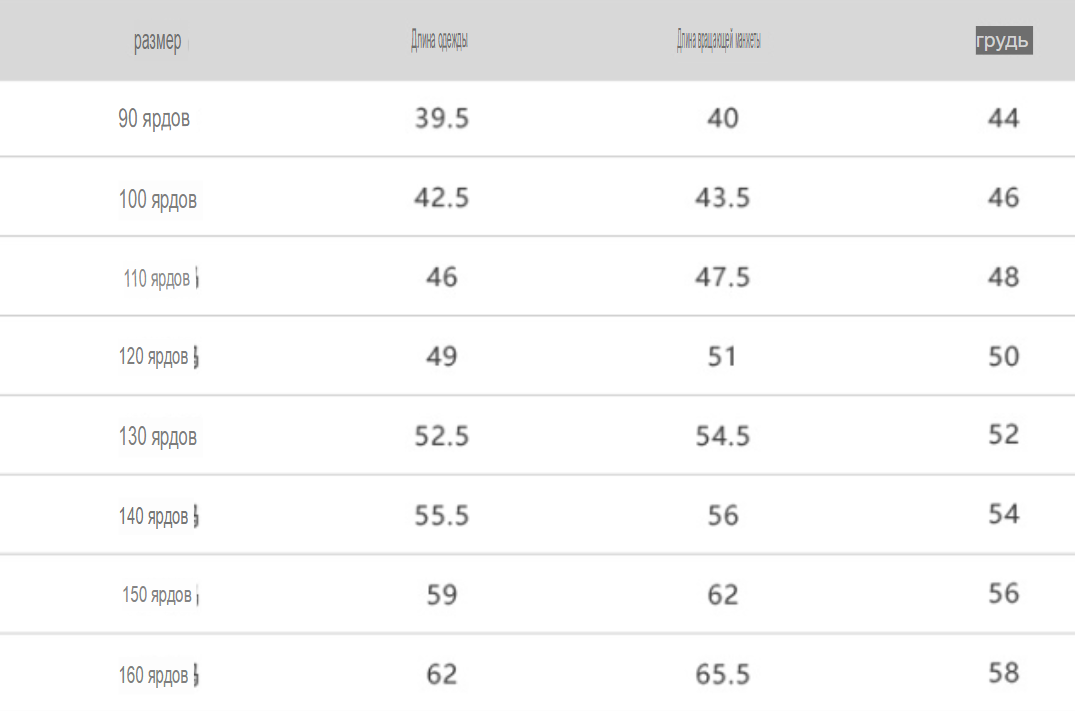Select the 110 ярдов size label
Viewport: 1075px width, 711px height.
[x=156, y=279]
